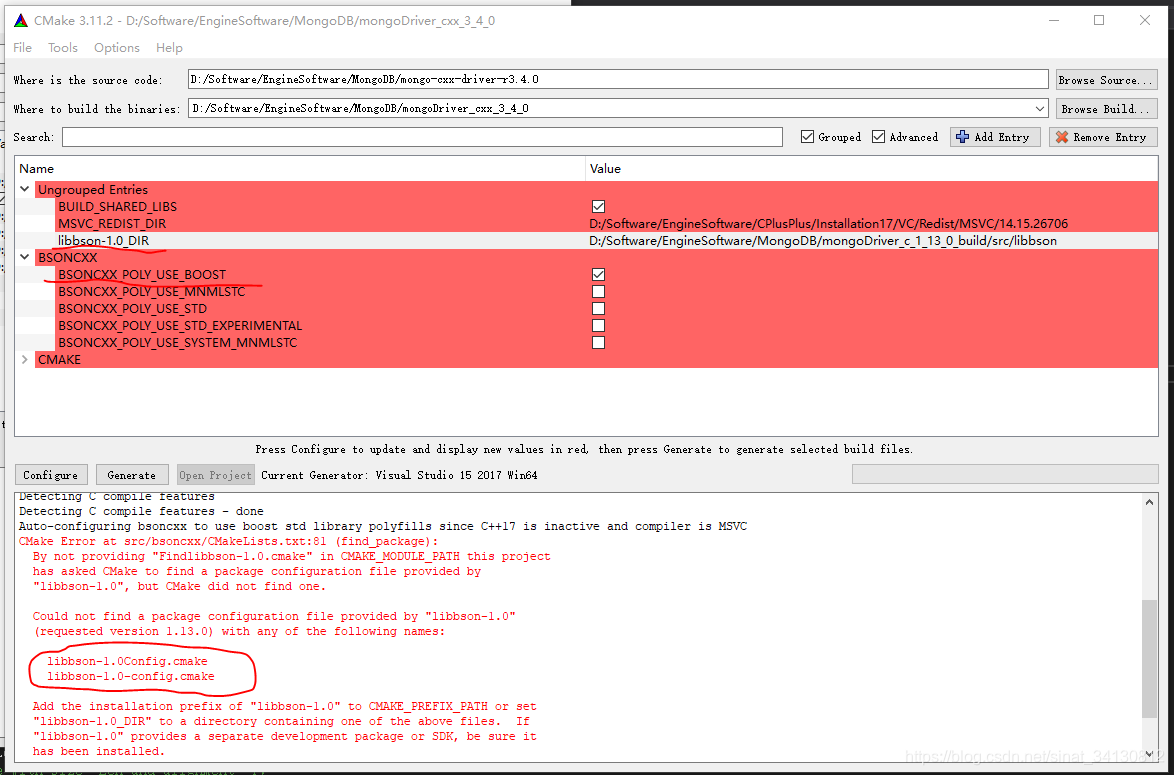This screenshot has height=775, width=1174.
Task: Expand the CMAKE group
Action: 25,359
